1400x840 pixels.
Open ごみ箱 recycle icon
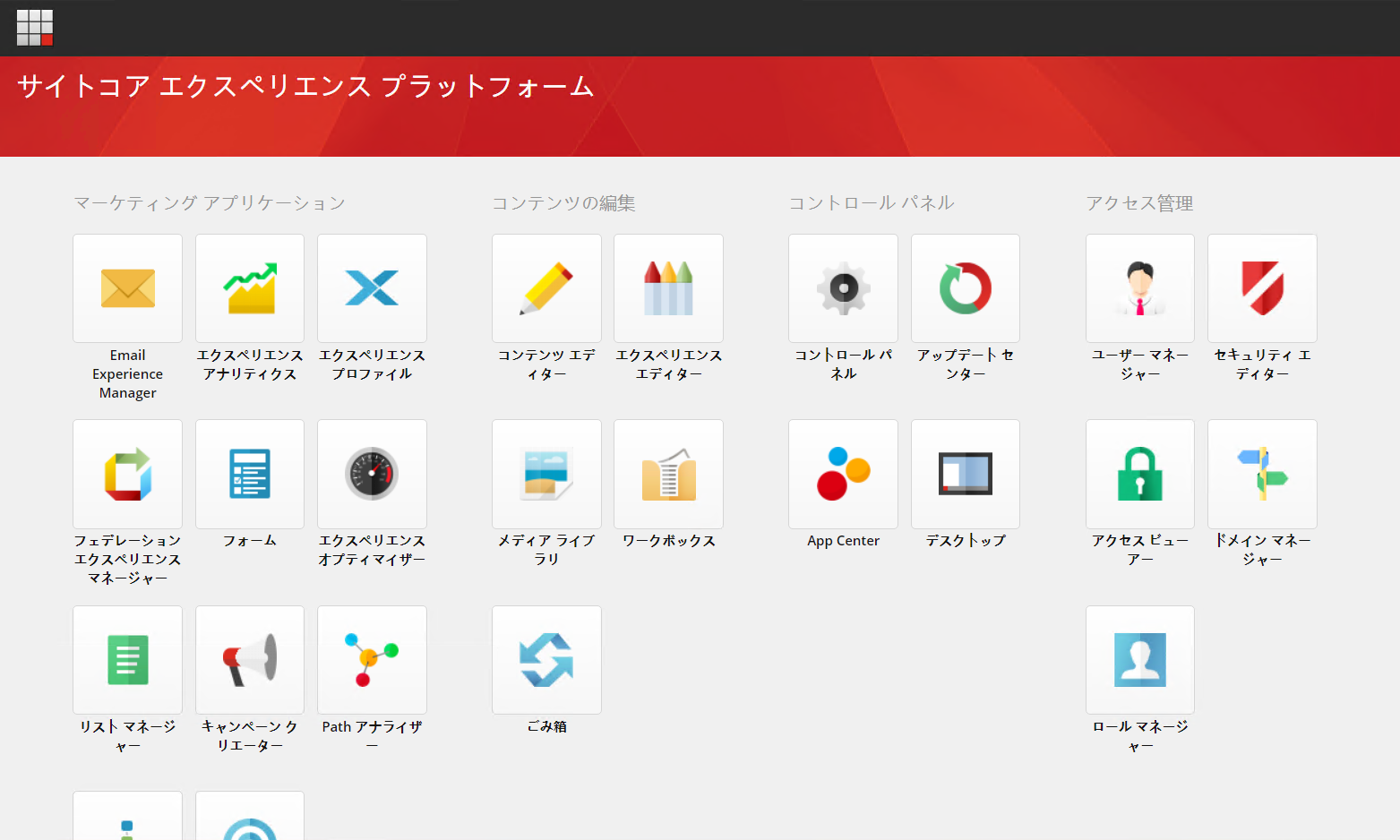click(546, 660)
